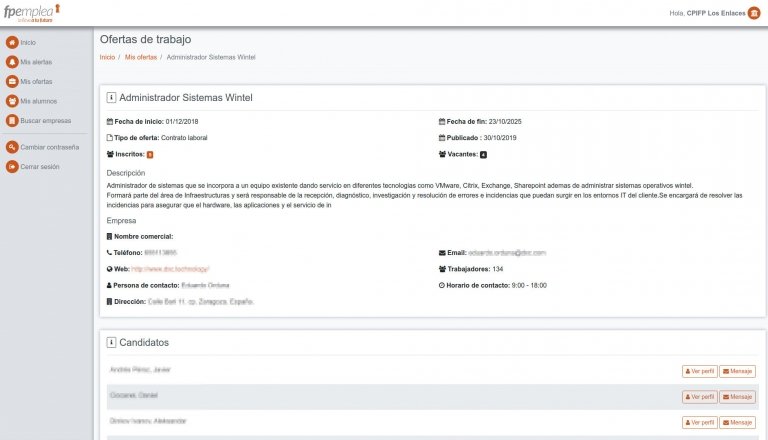Click the Buscar empresas icon
The height and width of the screenshot is (440, 768).
point(12,120)
